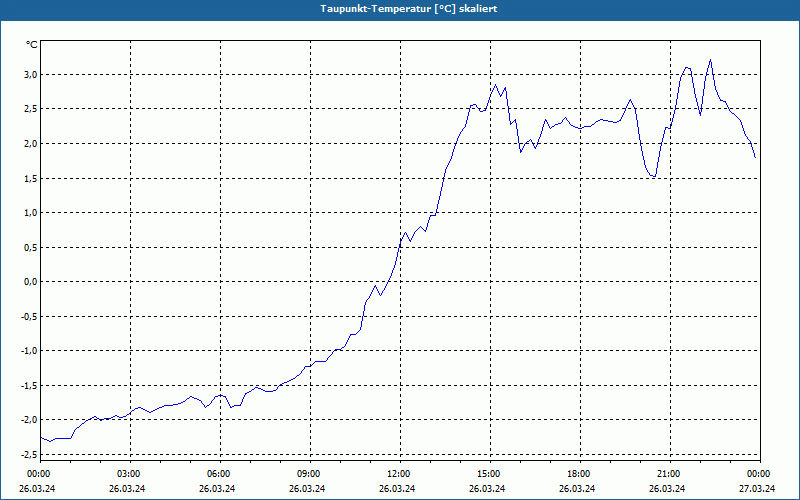Select the 3,0 y-axis value
The width and height of the screenshot is (800, 500).
tap(31, 75)
